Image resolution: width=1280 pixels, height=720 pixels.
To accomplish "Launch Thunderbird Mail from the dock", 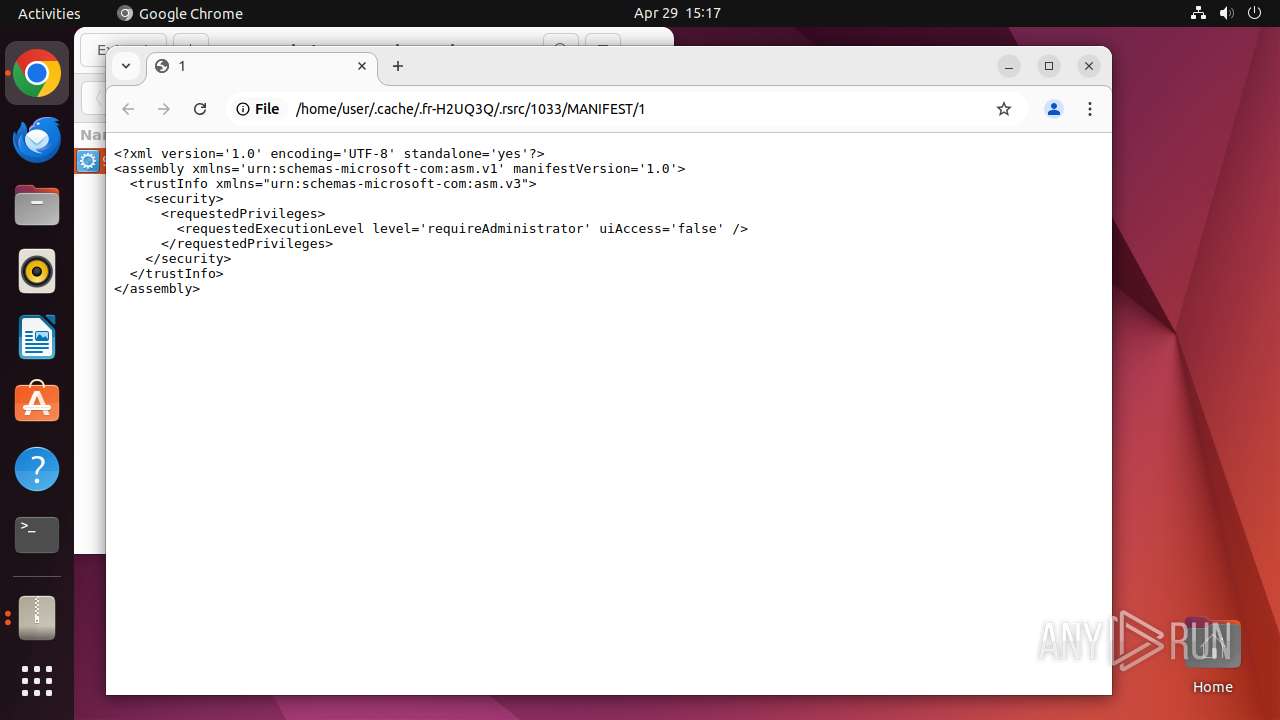I will [x=37, y=140].
